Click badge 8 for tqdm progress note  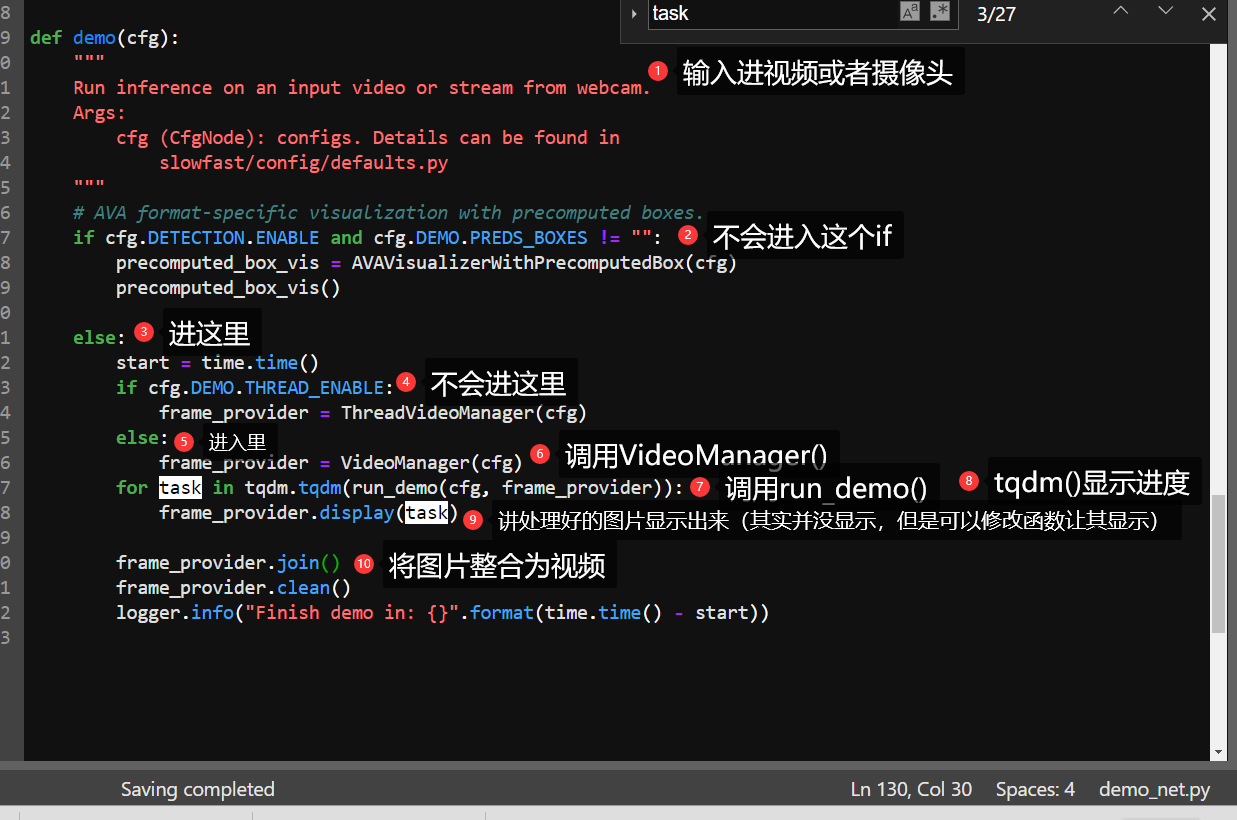coord(967,480)
